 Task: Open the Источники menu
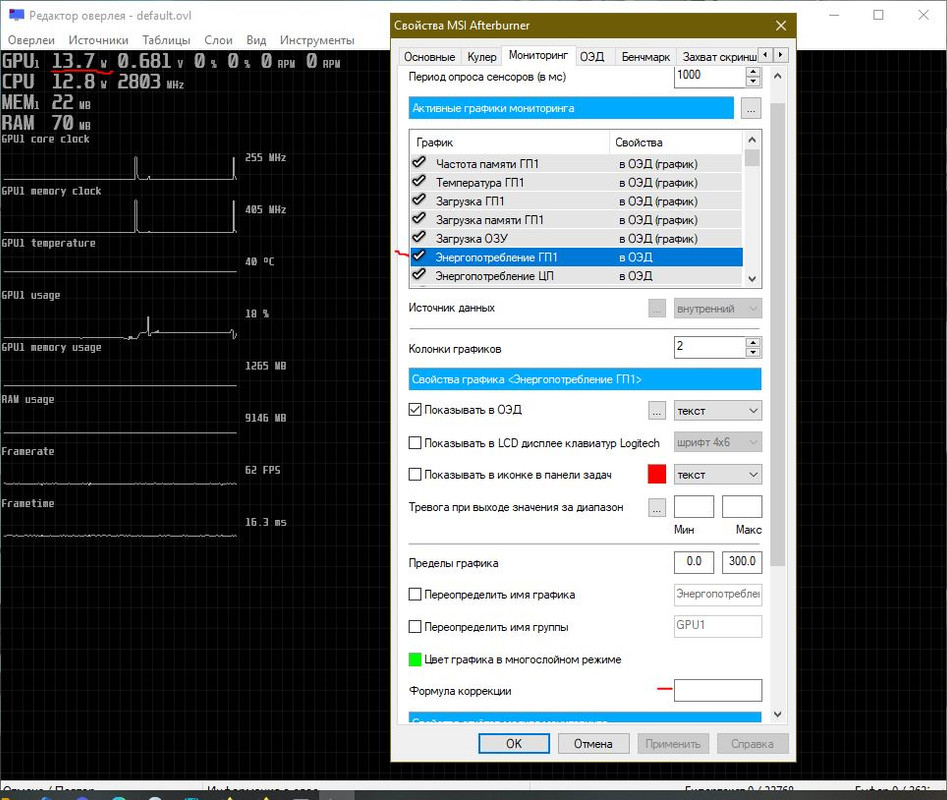(x=98, y=40)
